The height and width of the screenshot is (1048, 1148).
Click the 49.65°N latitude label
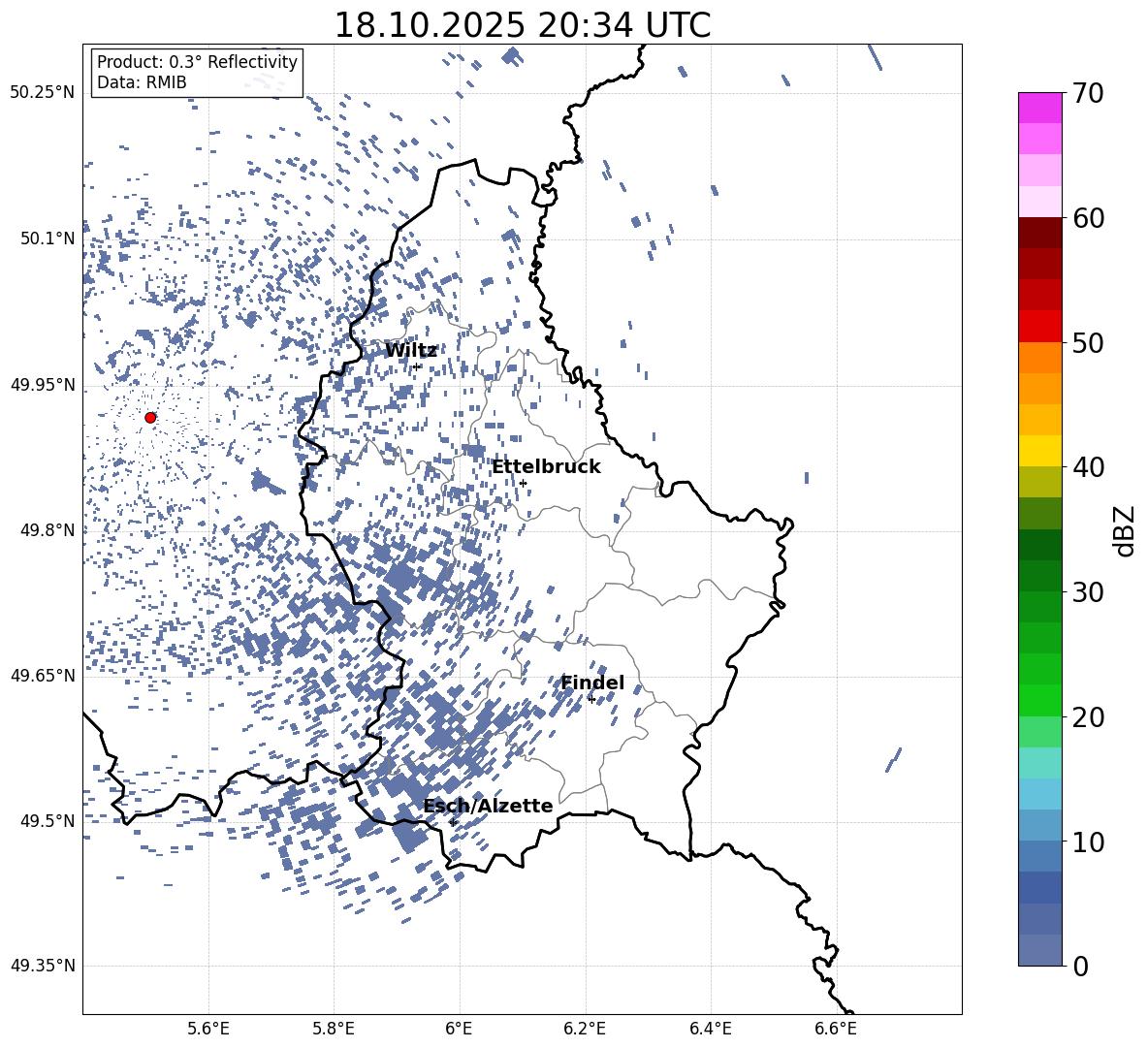point(43,675)
